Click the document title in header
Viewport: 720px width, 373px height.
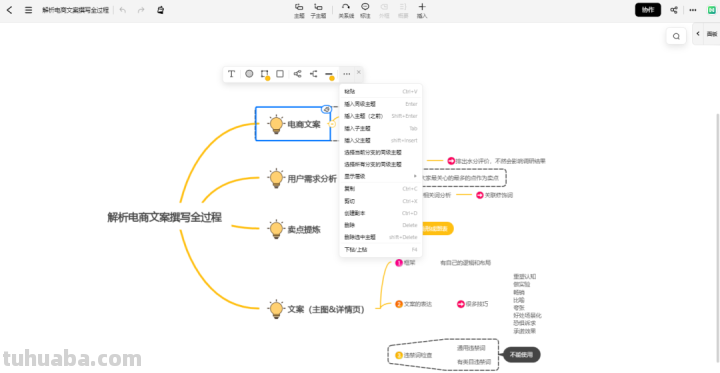(x=75, y=10)
